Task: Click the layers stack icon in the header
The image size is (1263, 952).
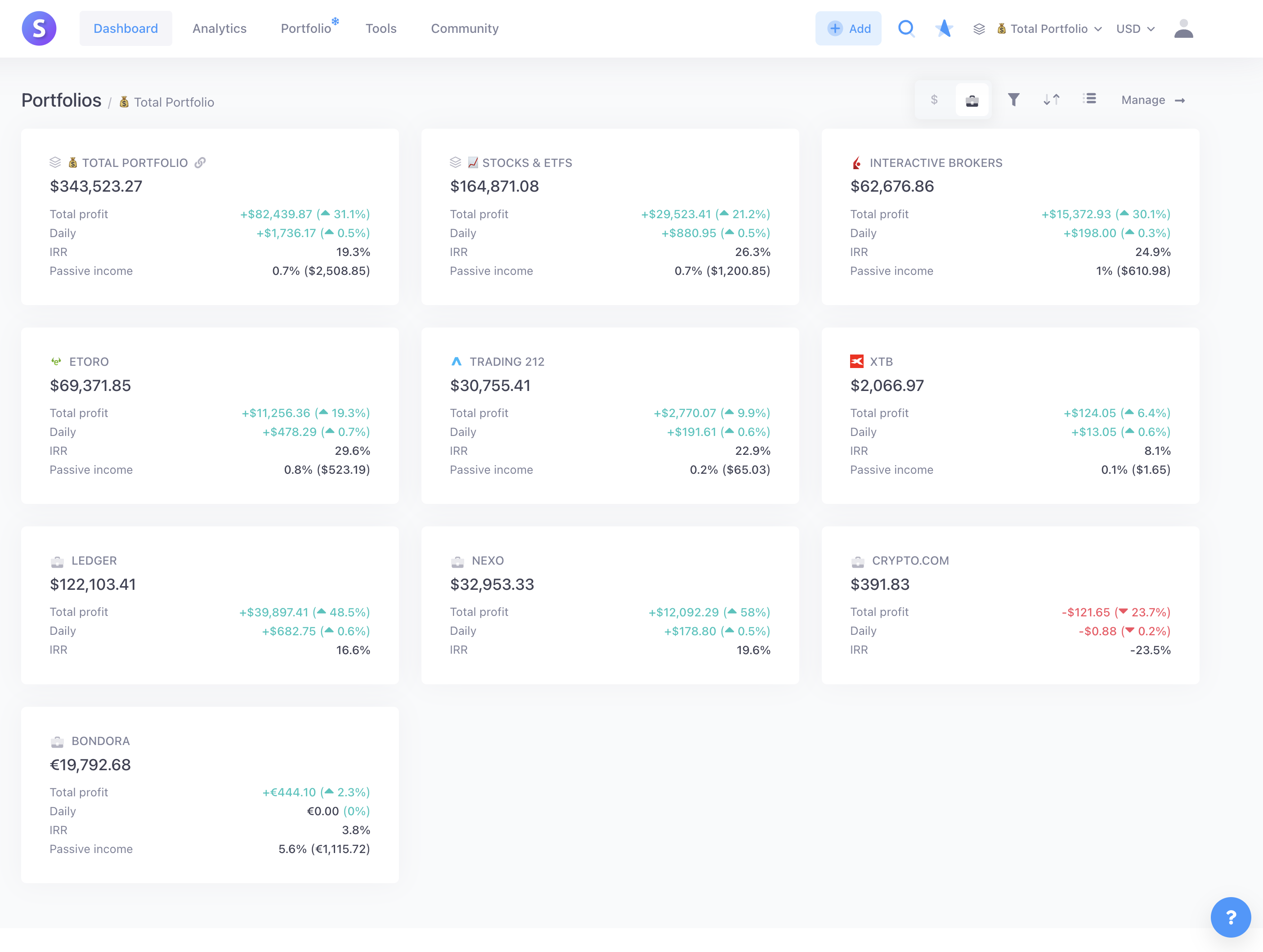Action: (979, 29)
